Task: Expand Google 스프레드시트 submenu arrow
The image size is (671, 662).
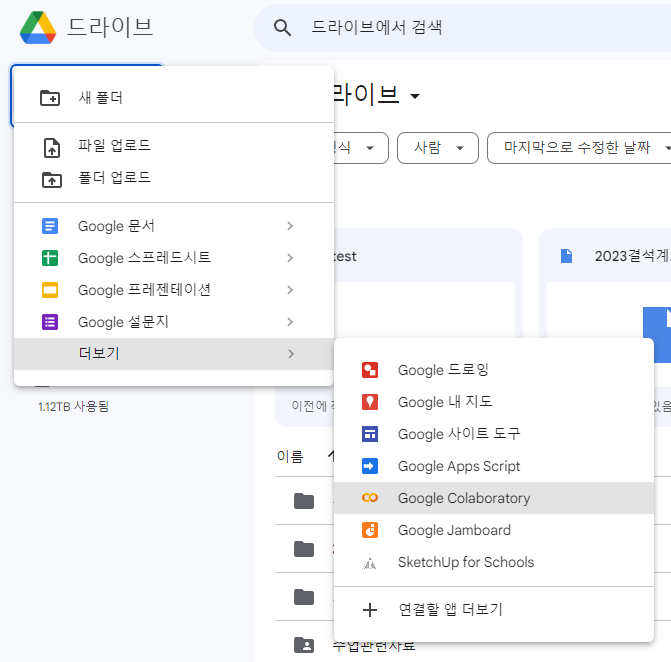Action: (290, 258)
